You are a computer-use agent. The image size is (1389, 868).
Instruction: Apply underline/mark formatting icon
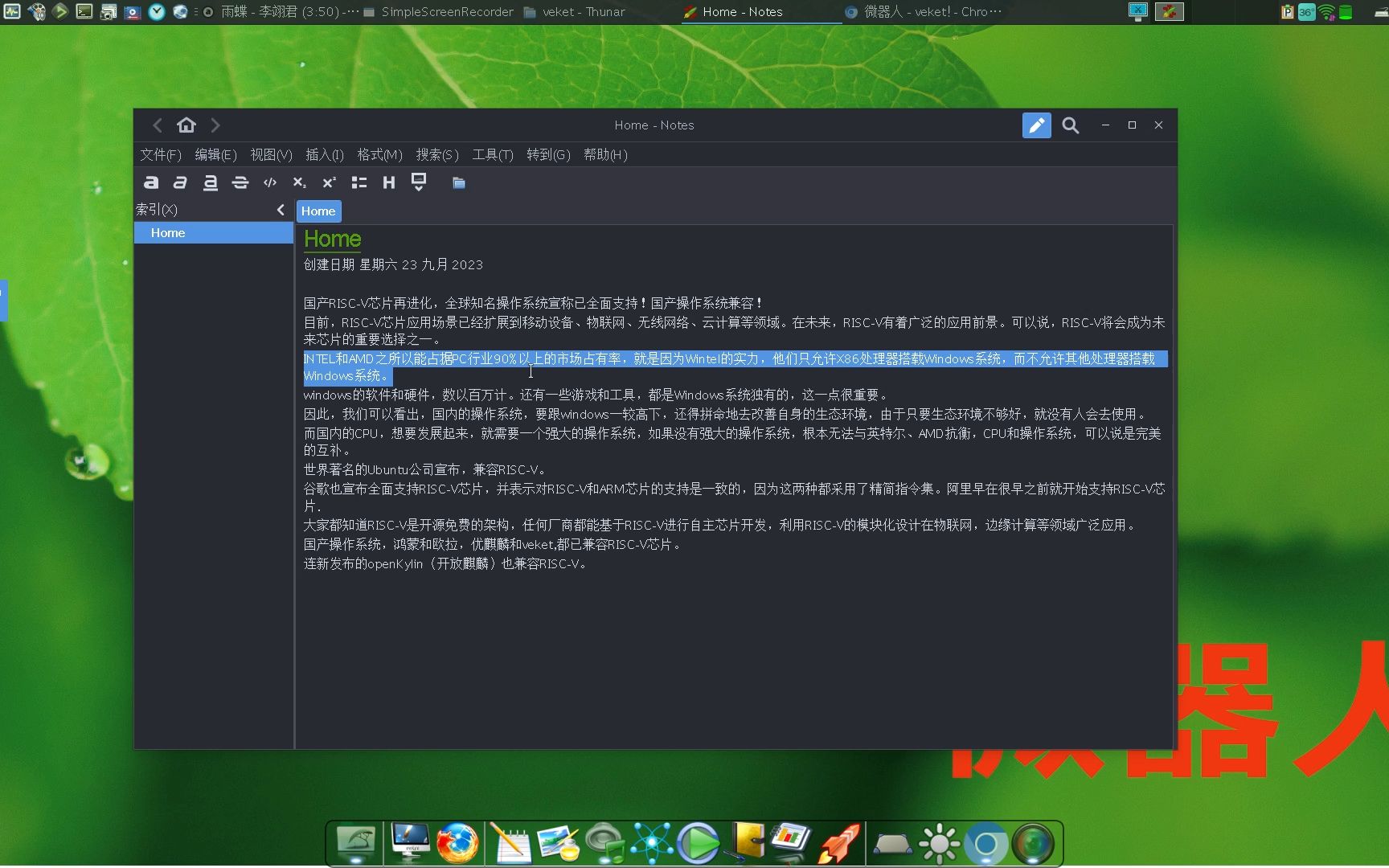pos(210,182)
